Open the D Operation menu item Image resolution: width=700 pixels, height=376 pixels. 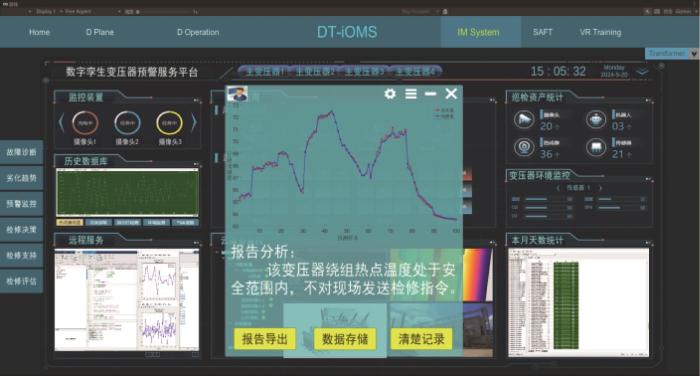pos(198,32)
